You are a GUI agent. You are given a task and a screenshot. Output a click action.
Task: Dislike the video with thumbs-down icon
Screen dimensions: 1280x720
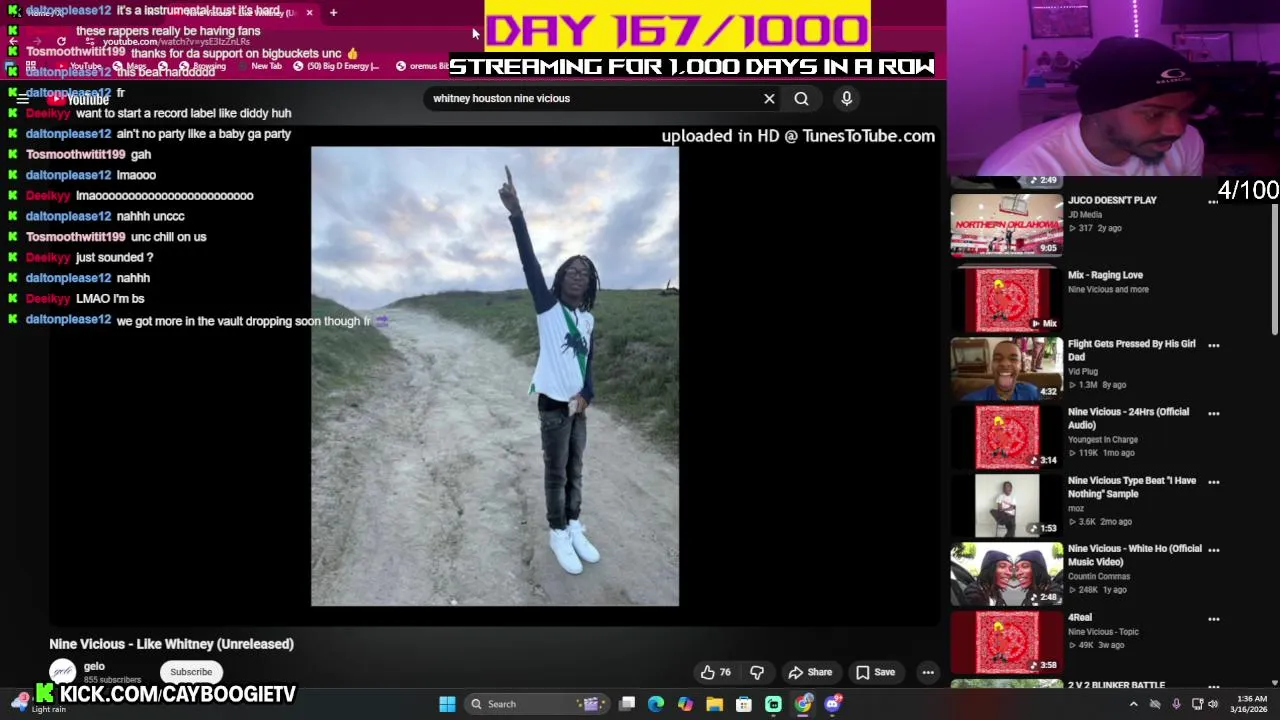(x=757, y=672)
